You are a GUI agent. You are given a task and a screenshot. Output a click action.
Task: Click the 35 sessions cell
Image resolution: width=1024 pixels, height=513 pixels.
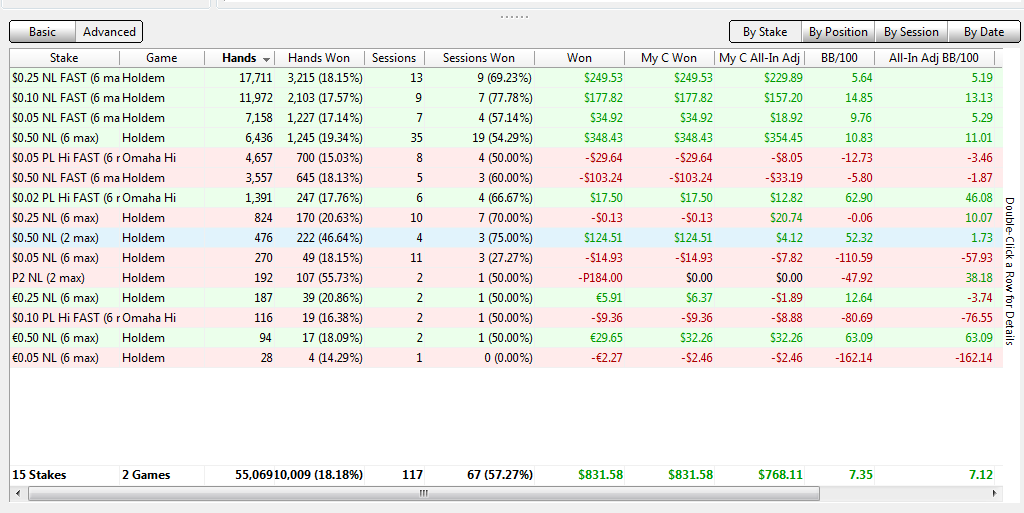point(416,138)
